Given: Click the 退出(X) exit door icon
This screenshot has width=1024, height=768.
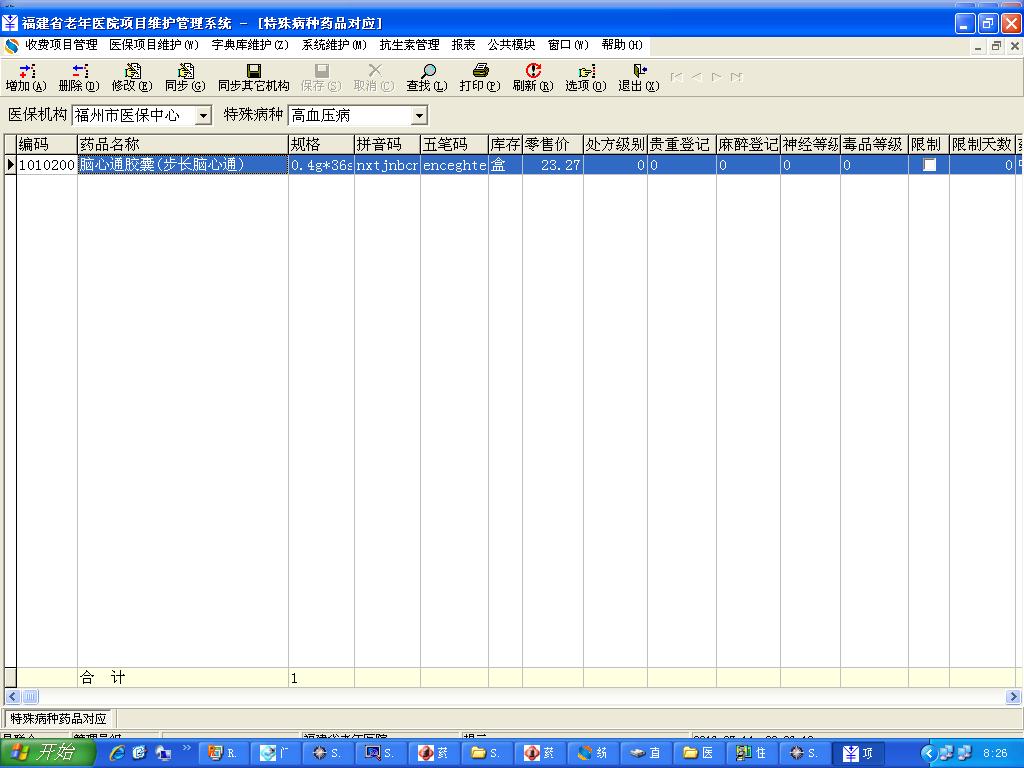Looking at the screenshot, I should (639, 71).
